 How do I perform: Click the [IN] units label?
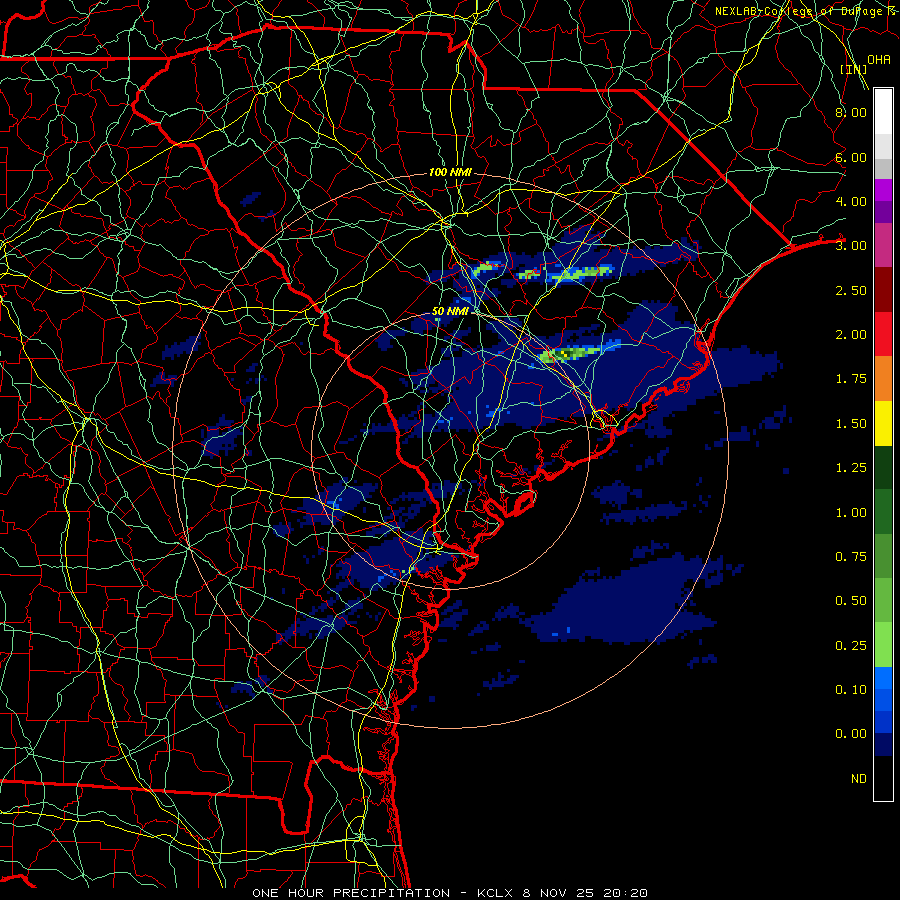[x=853, y=69]
